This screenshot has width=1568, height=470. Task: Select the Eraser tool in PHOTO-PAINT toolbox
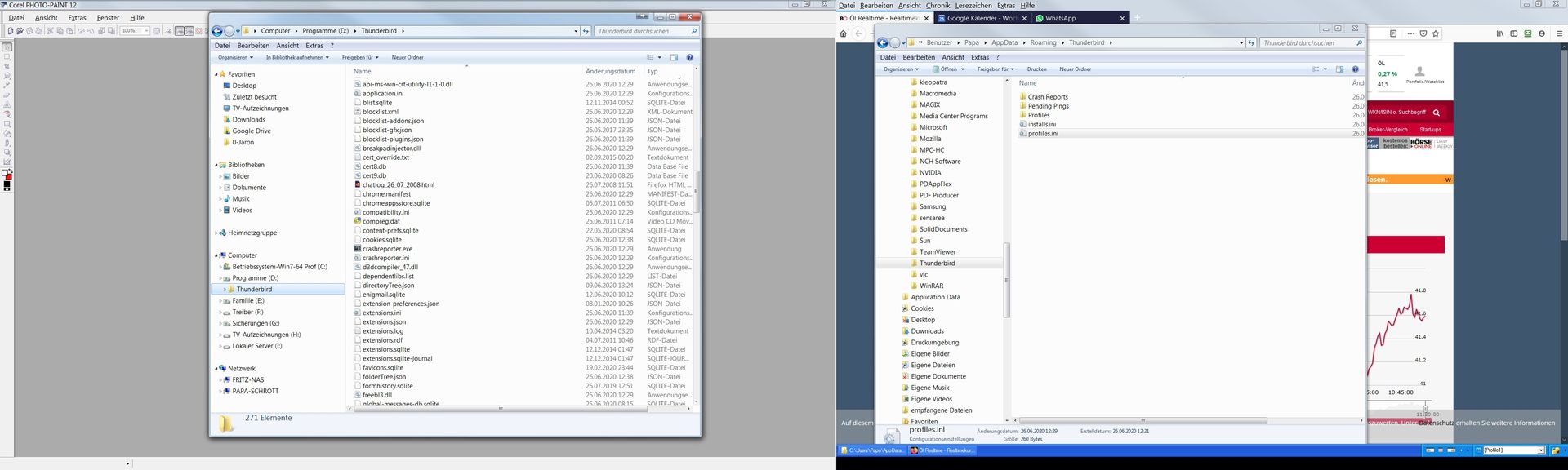click(7, 95)
